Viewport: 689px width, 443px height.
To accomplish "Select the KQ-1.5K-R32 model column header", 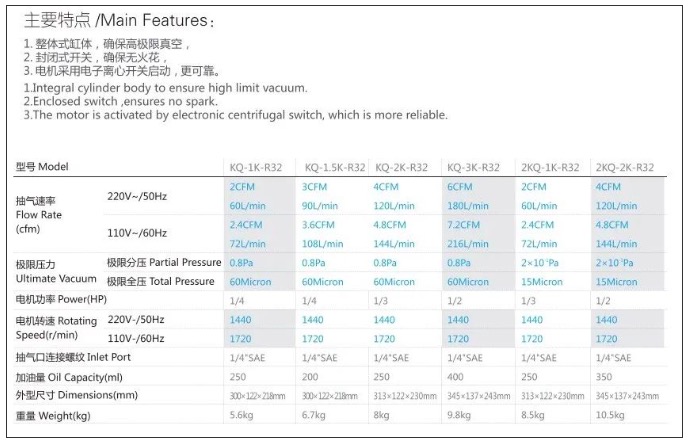I will [335, 167].
